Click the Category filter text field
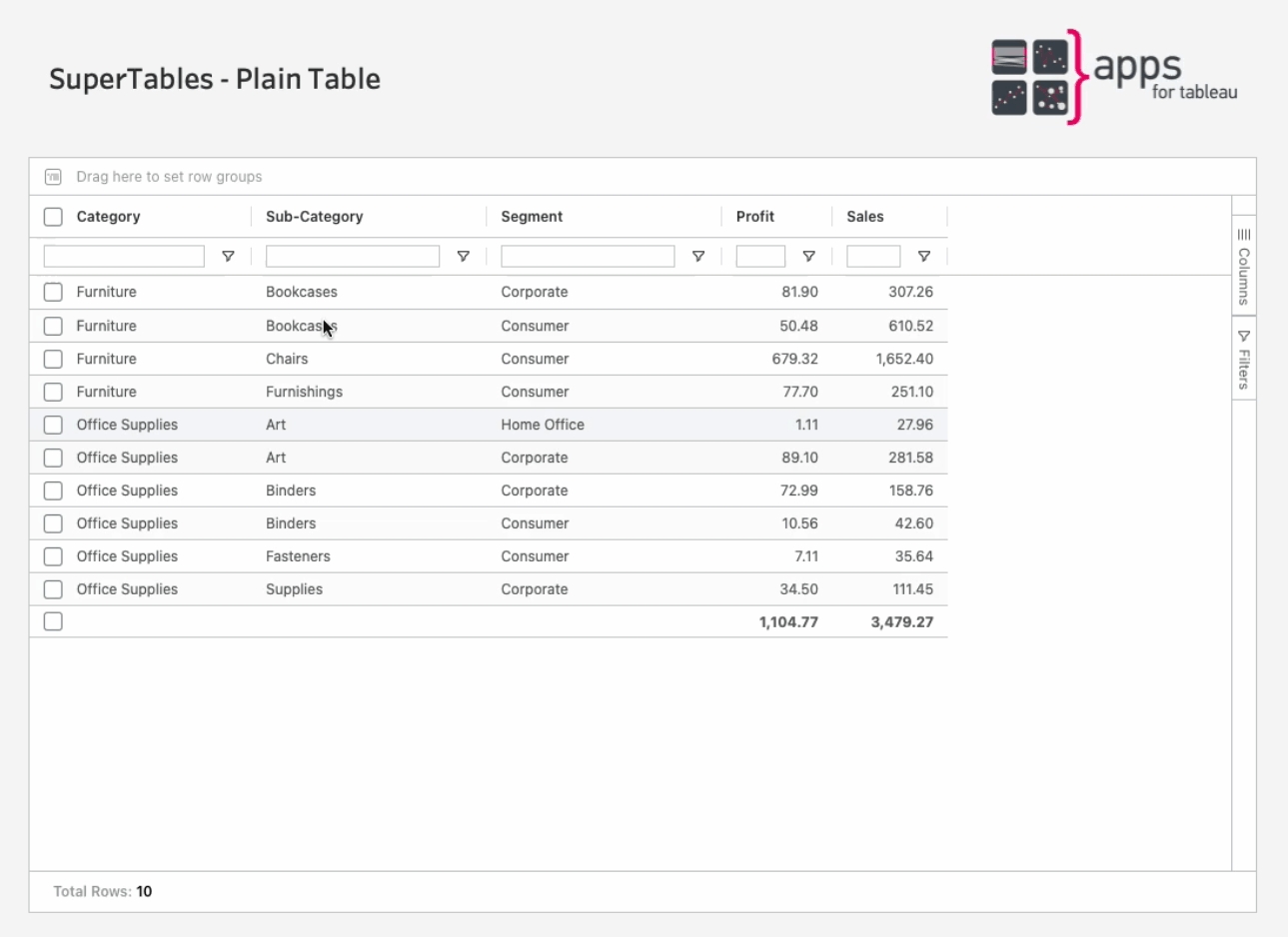 pyautogui.click(x=124, y=257)
